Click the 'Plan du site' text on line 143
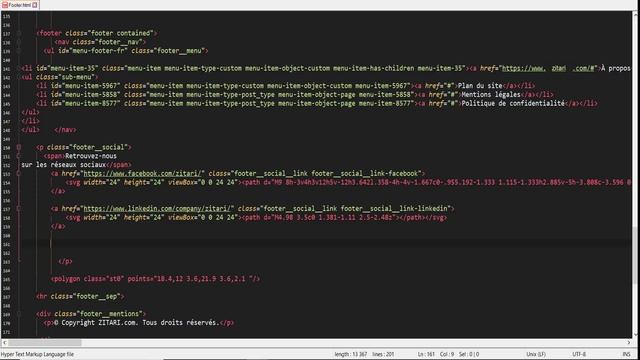640x360 pixels. pos(480,86)
